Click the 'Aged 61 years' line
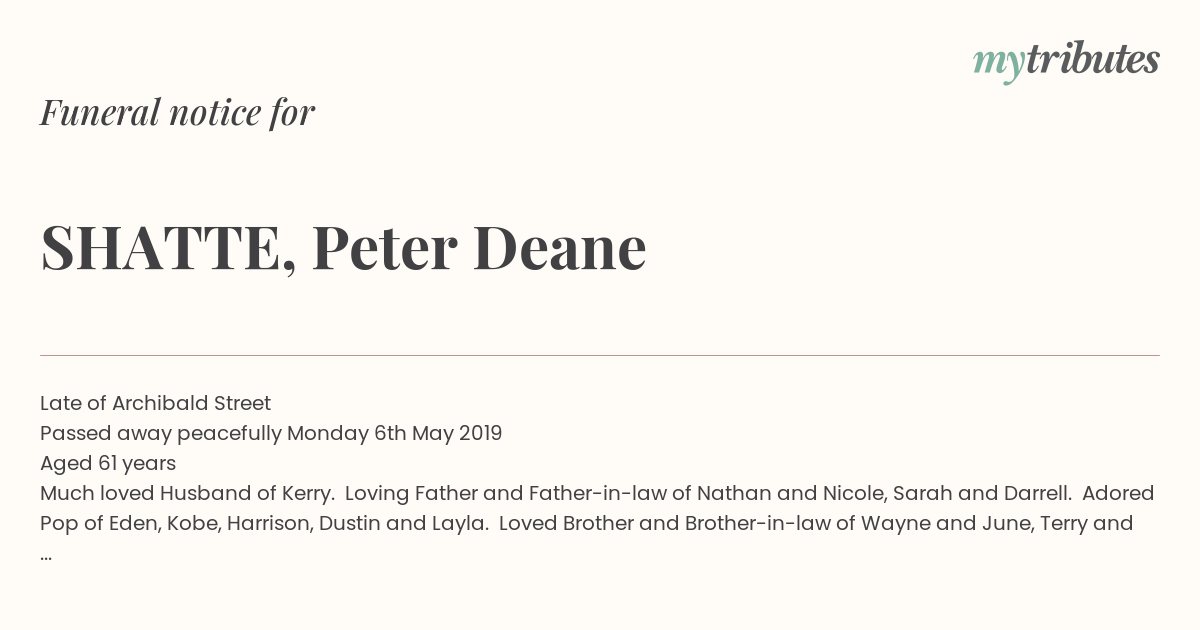The image size is (1200, 630). (108, 463)
